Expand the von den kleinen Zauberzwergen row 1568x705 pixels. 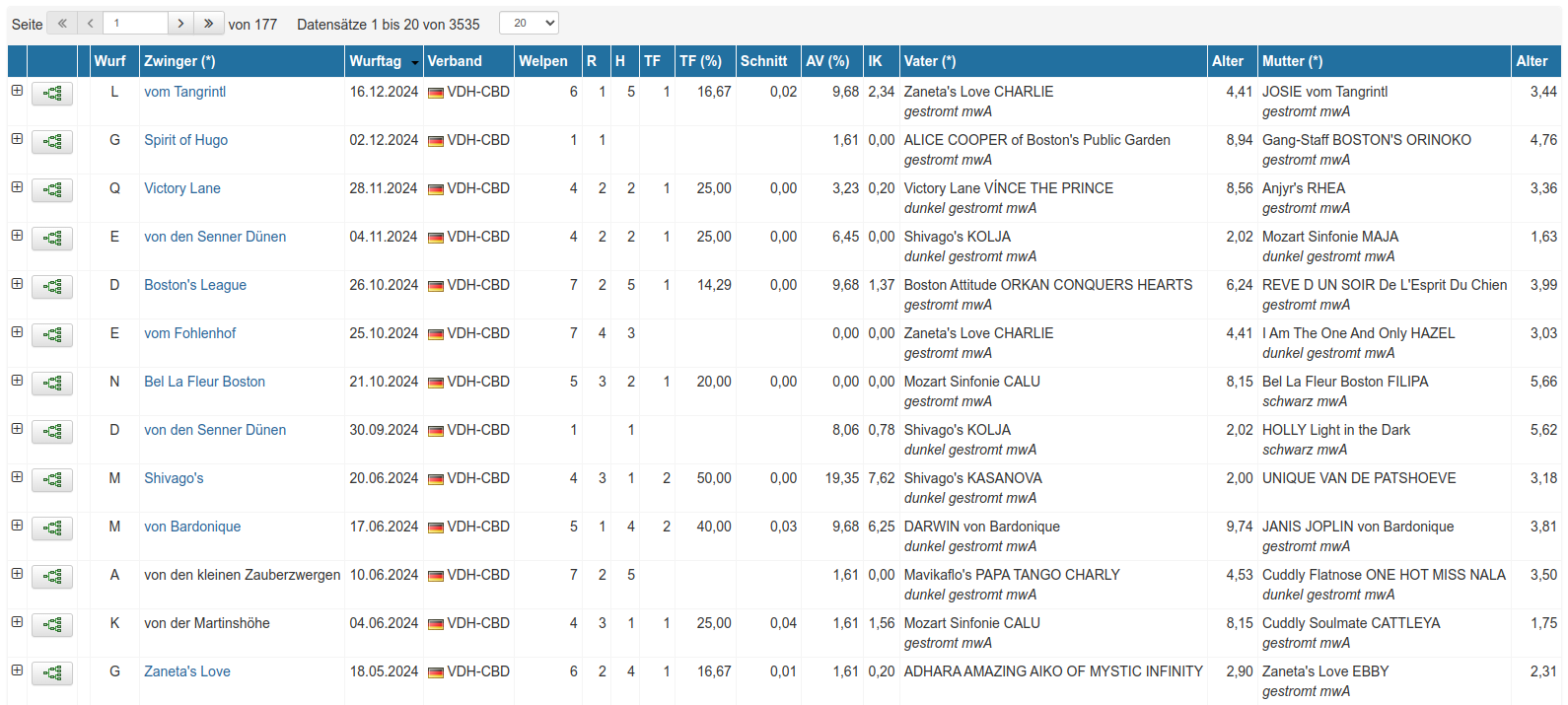tap(17, 573)
